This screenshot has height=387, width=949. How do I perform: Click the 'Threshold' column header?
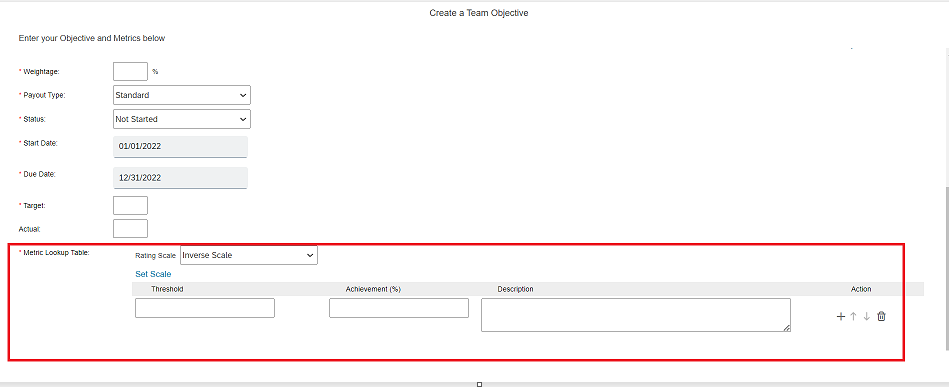[167, 289]
